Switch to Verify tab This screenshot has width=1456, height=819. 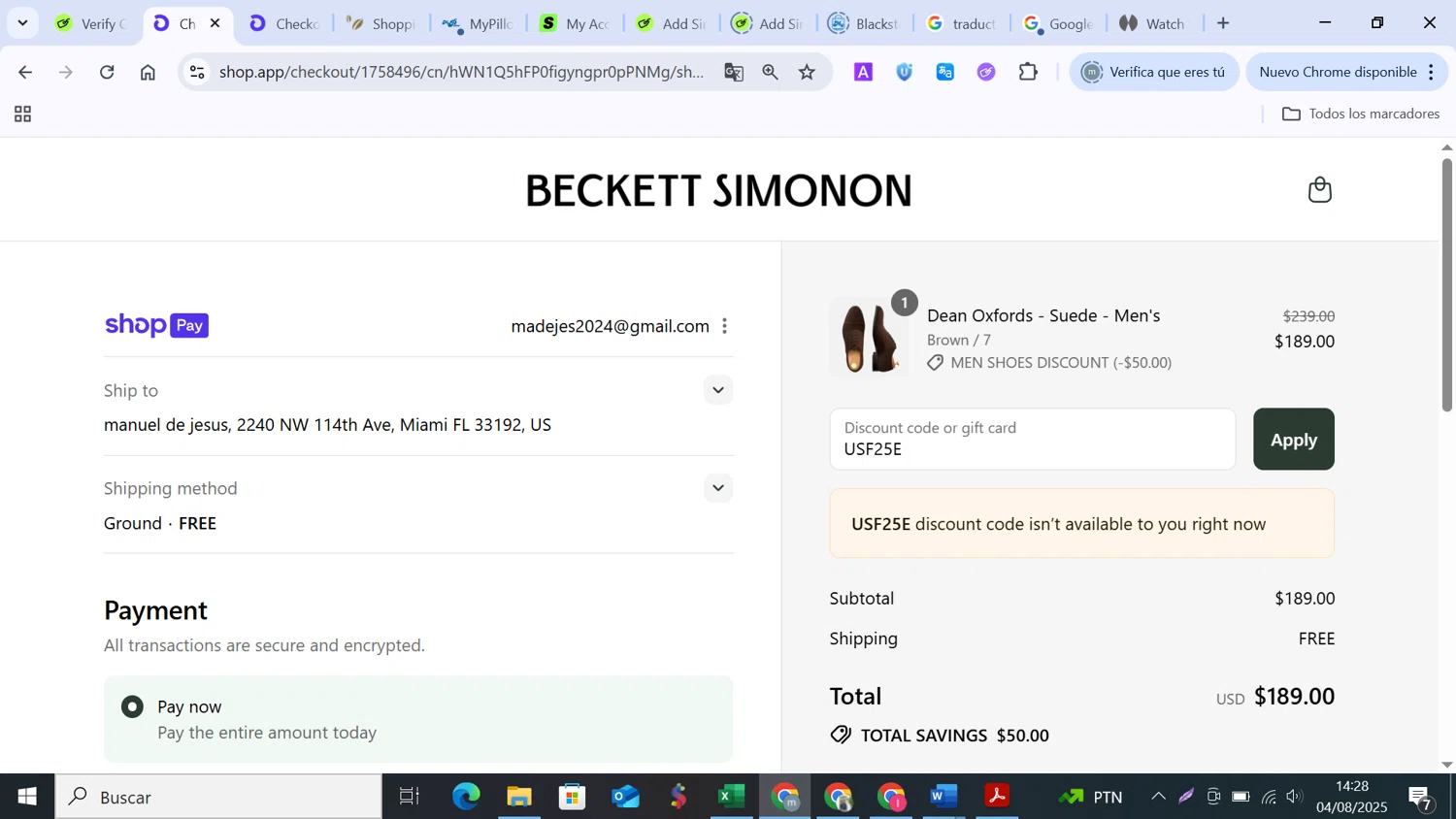point(92,23)
